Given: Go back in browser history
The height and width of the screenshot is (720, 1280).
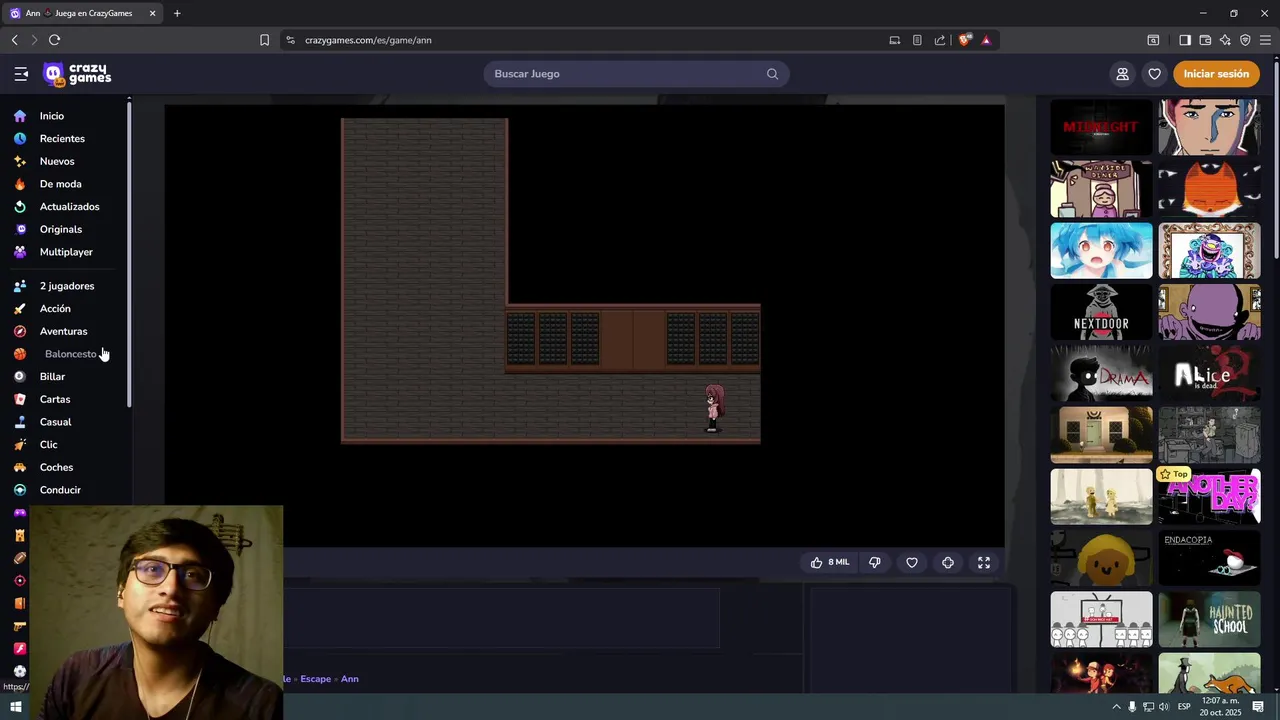Looking at the screenshot, I should pos(14,40).
